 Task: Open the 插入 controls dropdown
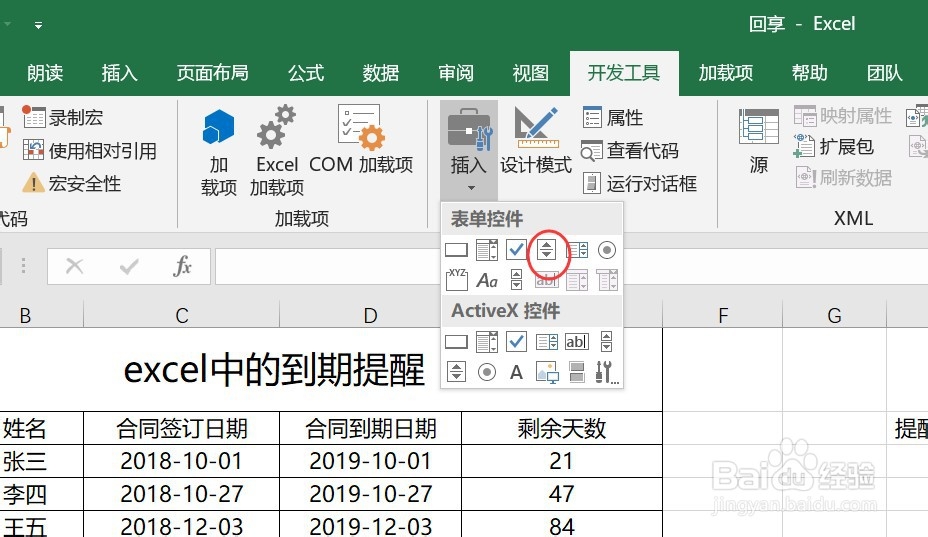(x=469, y=150)
